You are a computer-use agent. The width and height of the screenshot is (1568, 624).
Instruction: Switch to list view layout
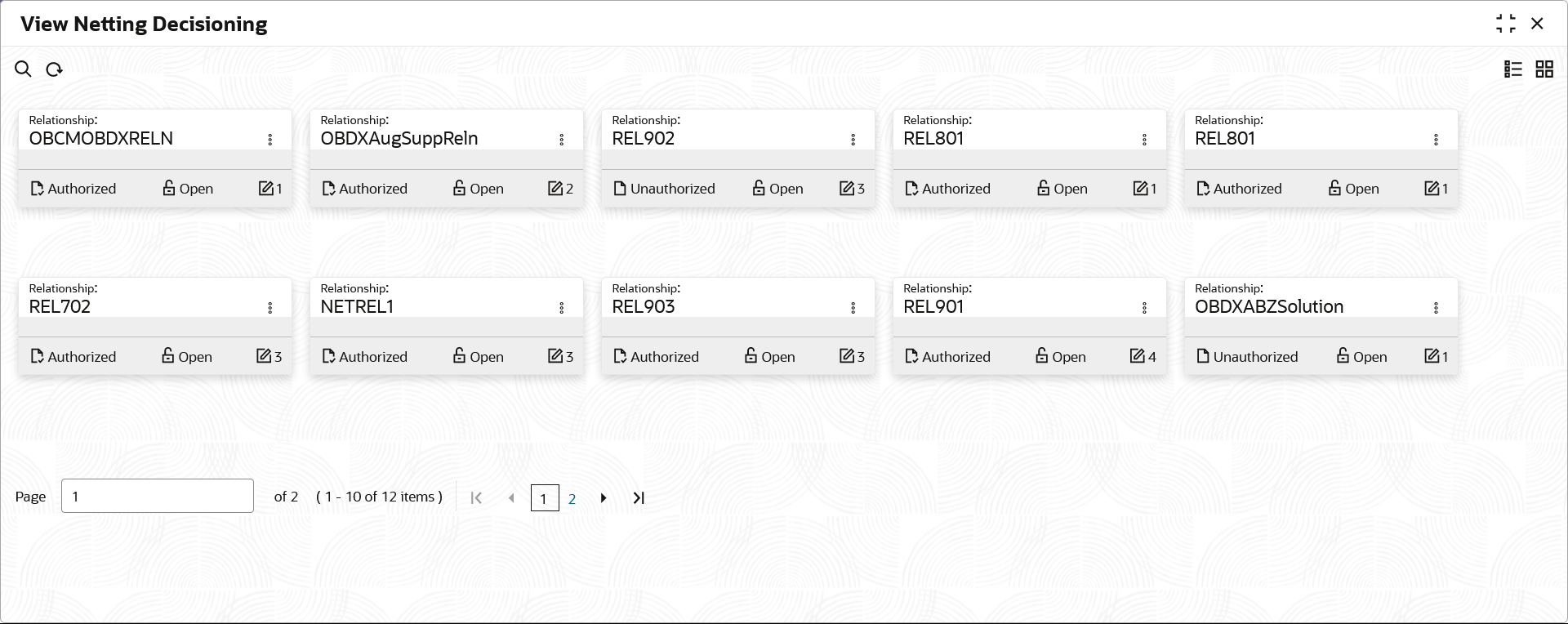pos(1512,69)
